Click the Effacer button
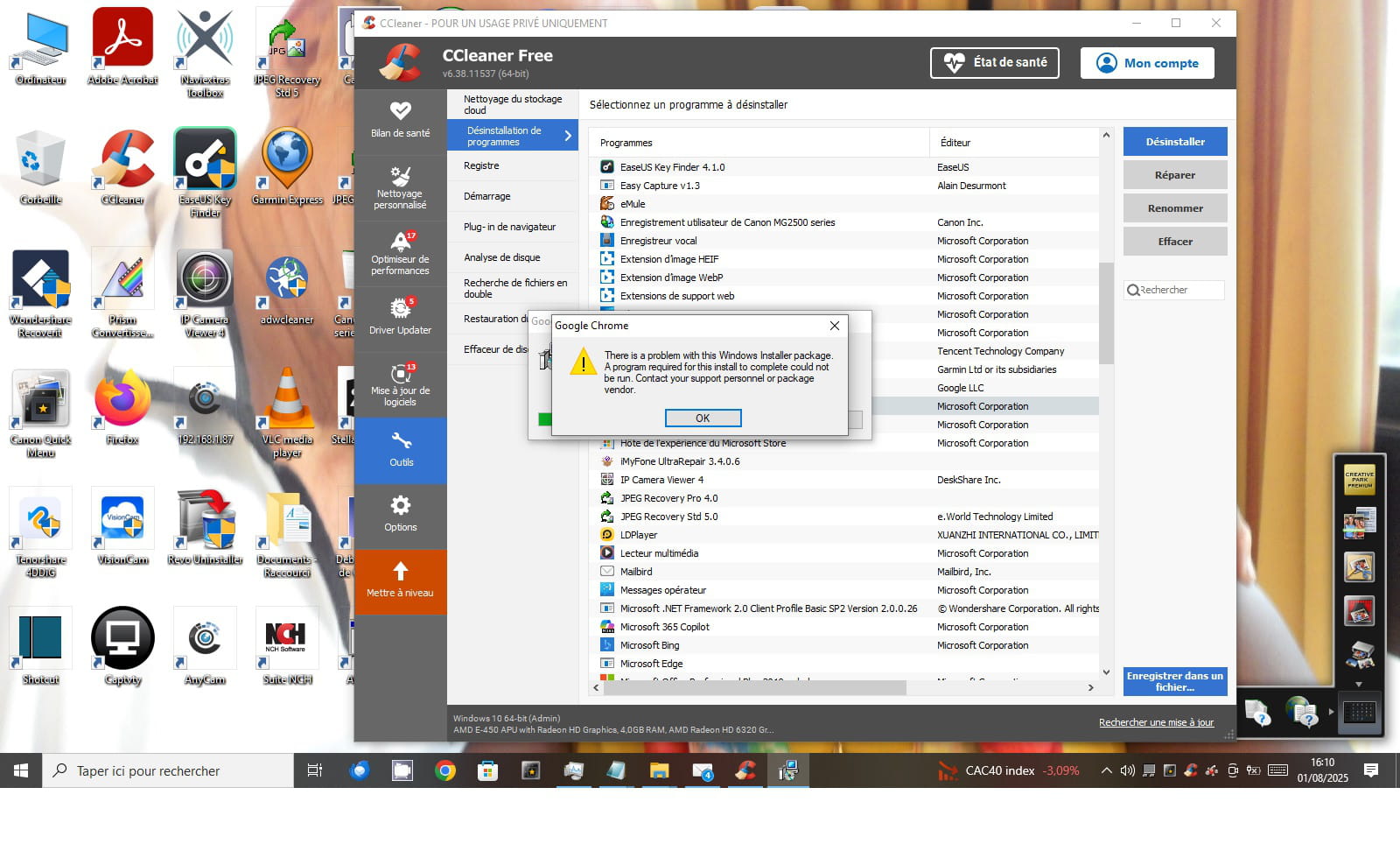The width and height of the screenshot is (1400, 858). point(1175,242)
